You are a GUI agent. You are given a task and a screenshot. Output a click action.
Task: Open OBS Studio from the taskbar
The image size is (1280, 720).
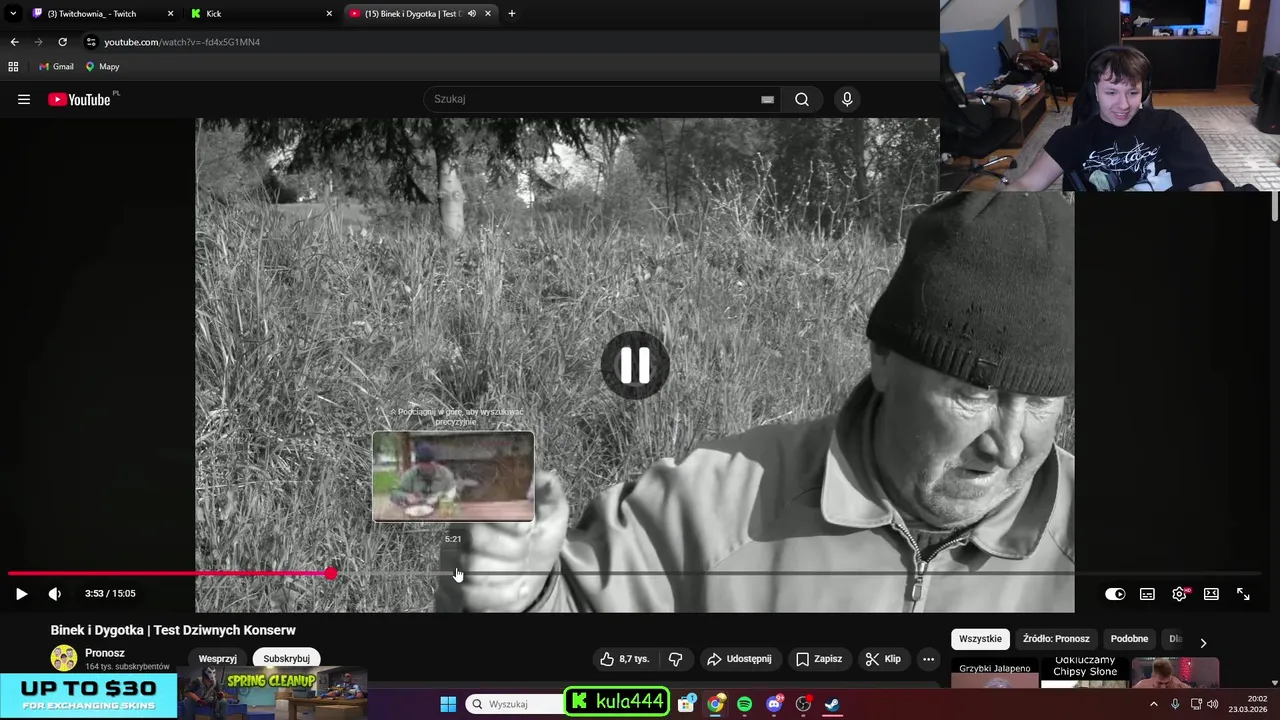[803, 704]
